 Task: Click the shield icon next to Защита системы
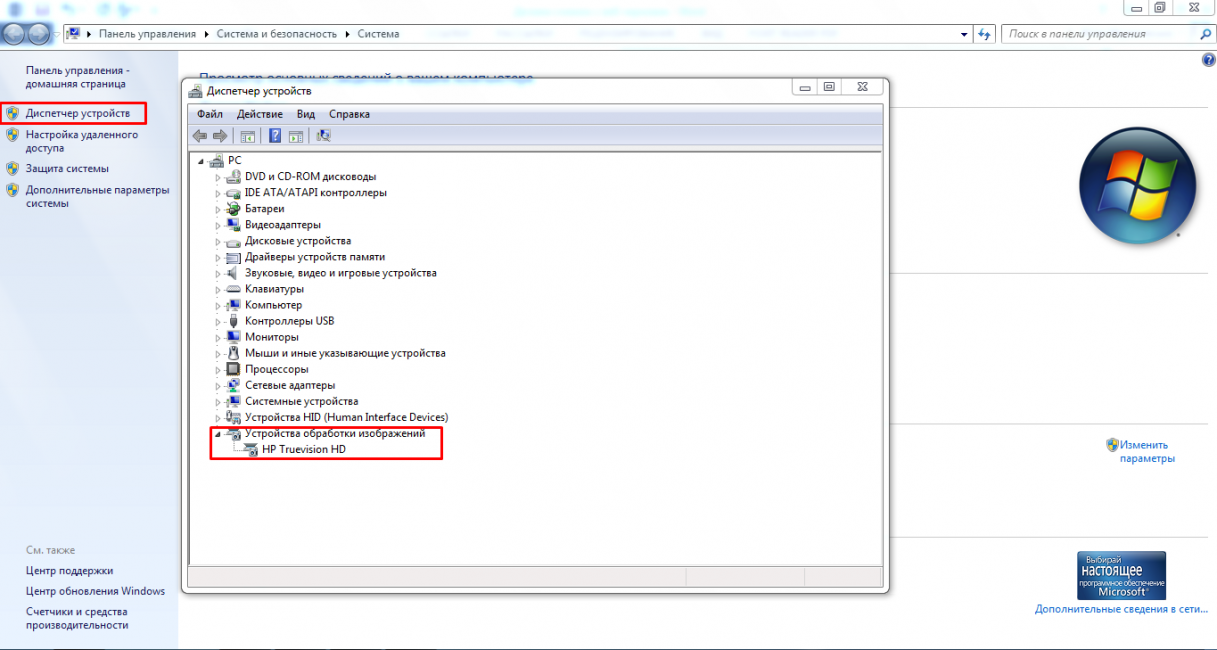pyautogui.click(x=12, y=169)
